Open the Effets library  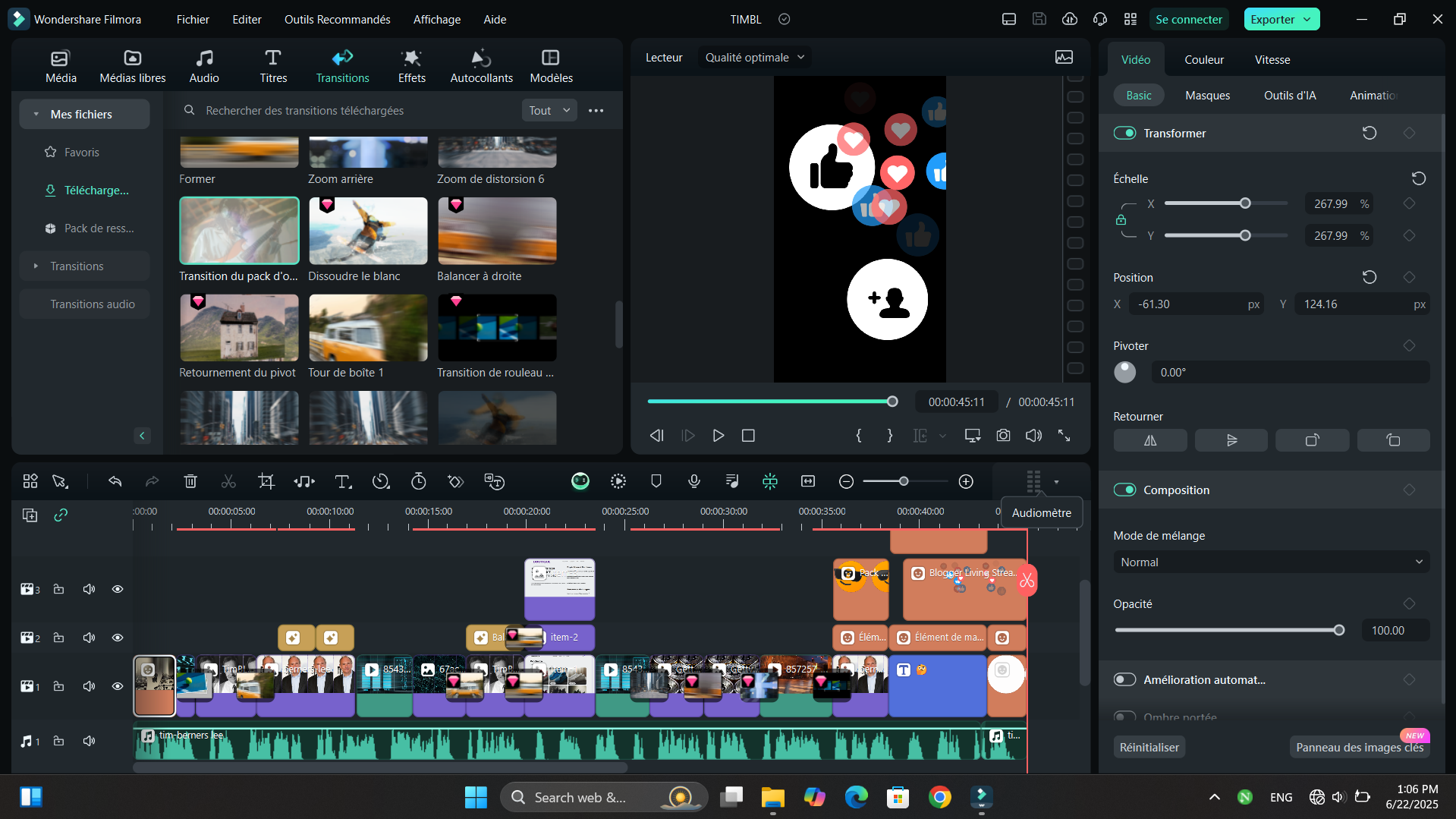(412, 67)
